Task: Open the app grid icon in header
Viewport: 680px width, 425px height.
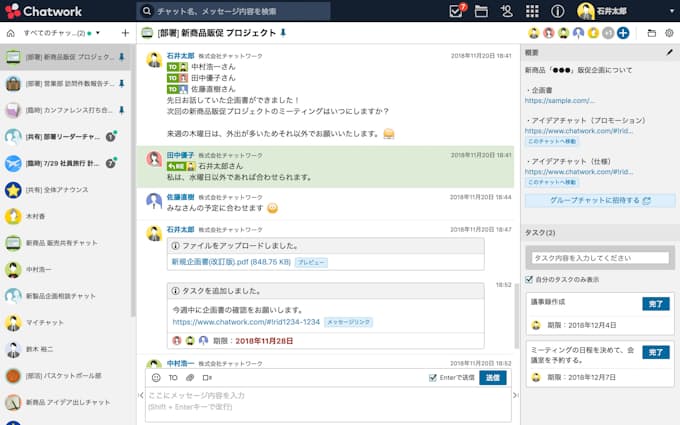Action: (533, 11)
